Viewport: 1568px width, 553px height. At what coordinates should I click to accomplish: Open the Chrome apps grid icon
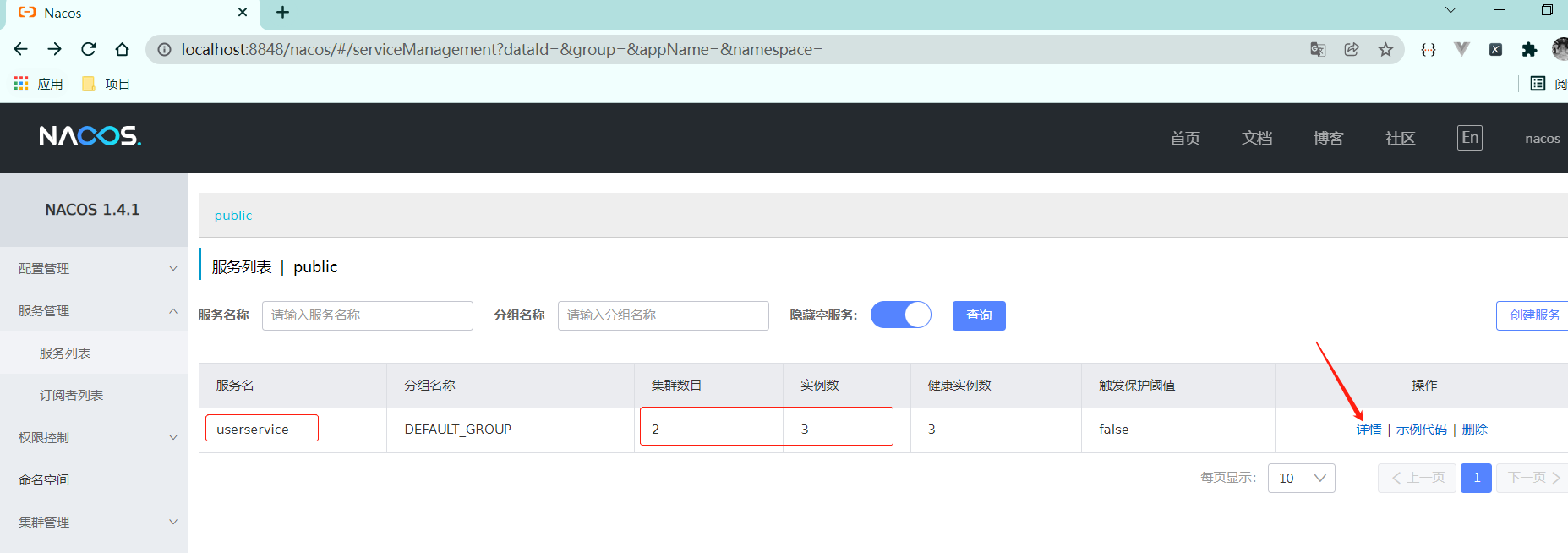[x=21, y=83]
